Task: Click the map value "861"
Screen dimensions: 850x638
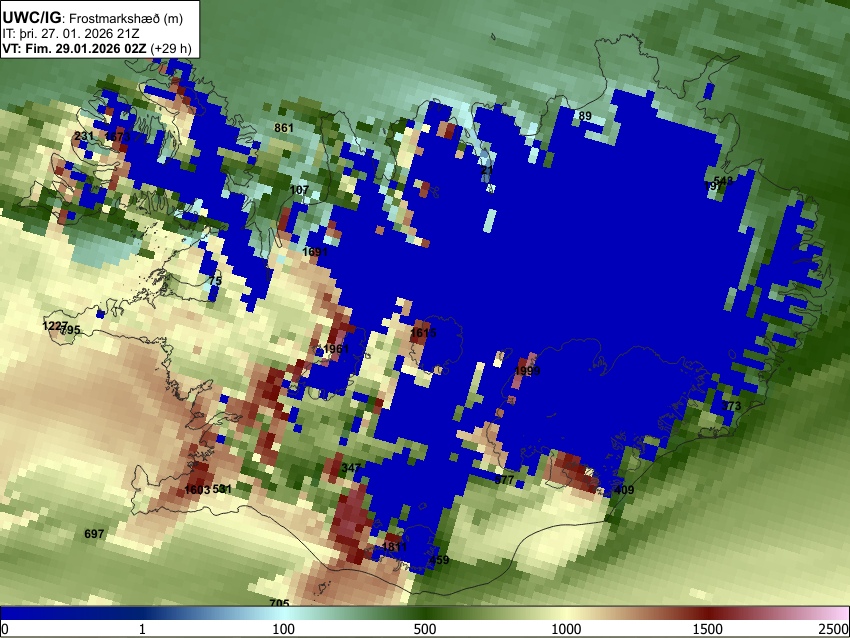Action: [x=284, y=128]
